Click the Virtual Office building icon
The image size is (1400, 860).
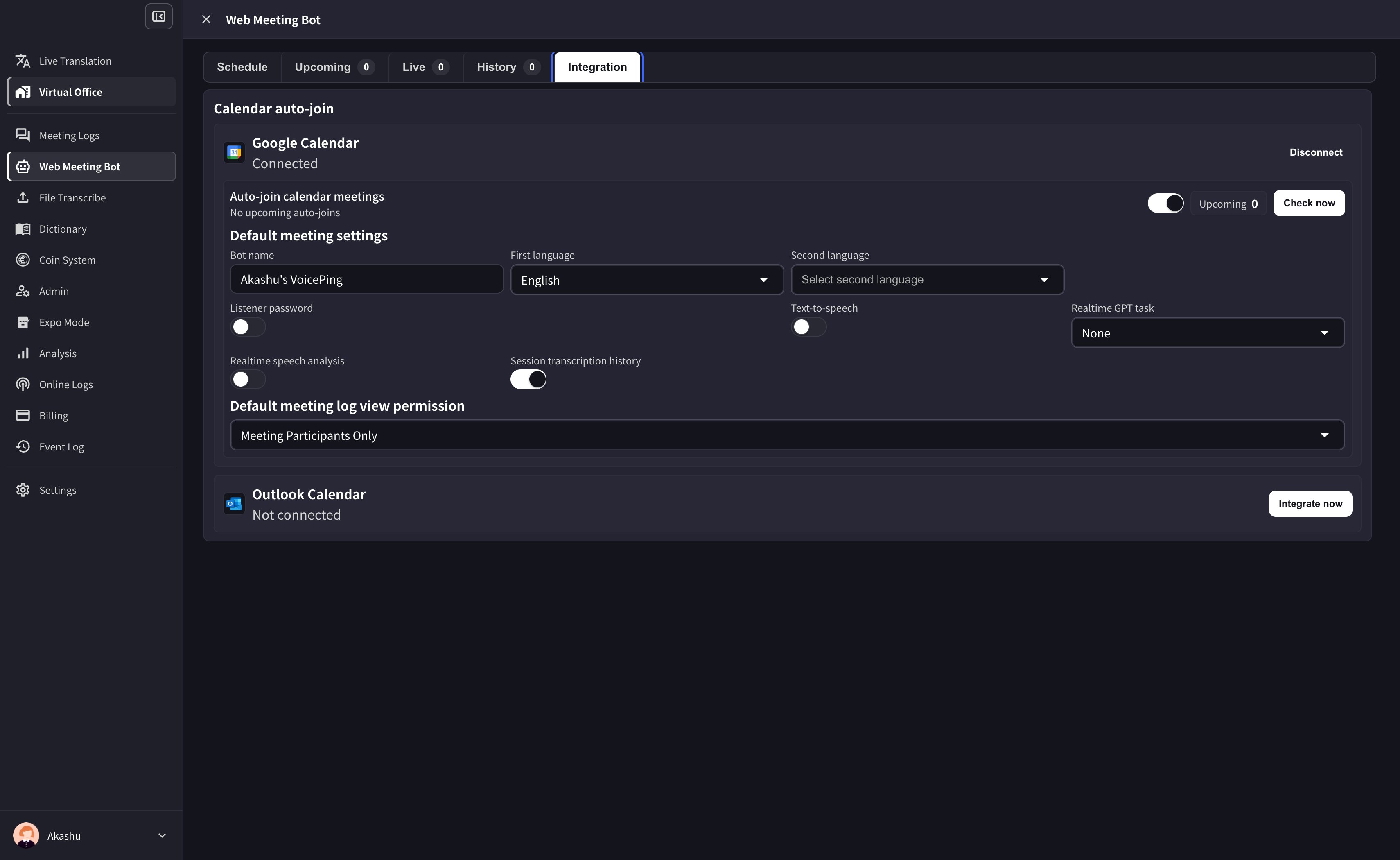pos(23,92)
